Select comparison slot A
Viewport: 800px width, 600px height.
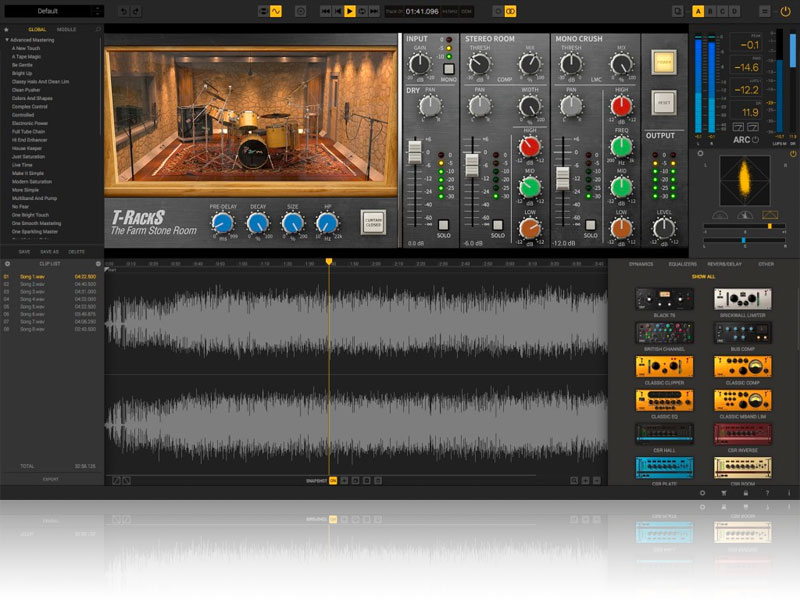698,10
